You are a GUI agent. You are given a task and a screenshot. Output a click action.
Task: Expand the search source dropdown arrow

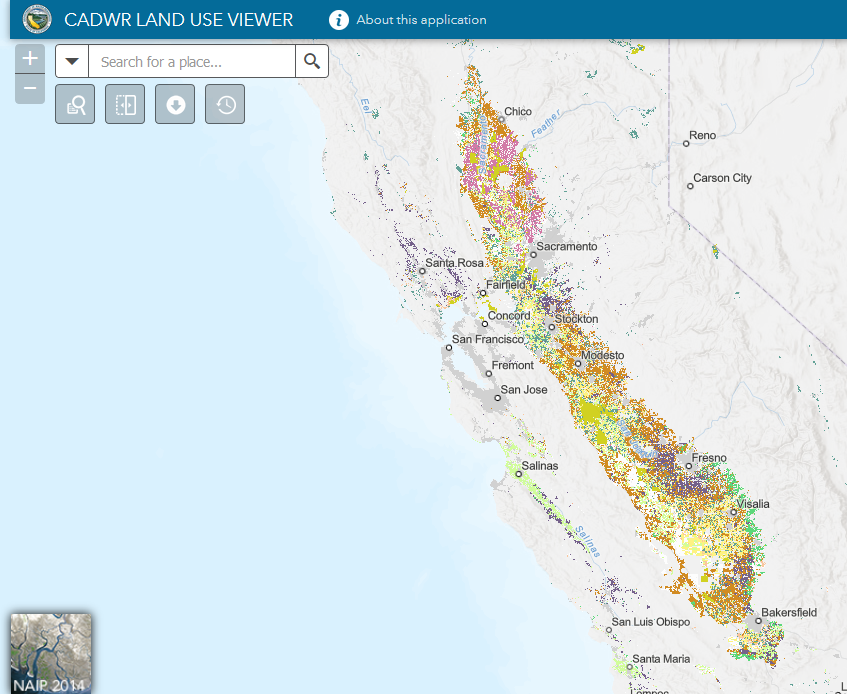(x=72, y=62)
